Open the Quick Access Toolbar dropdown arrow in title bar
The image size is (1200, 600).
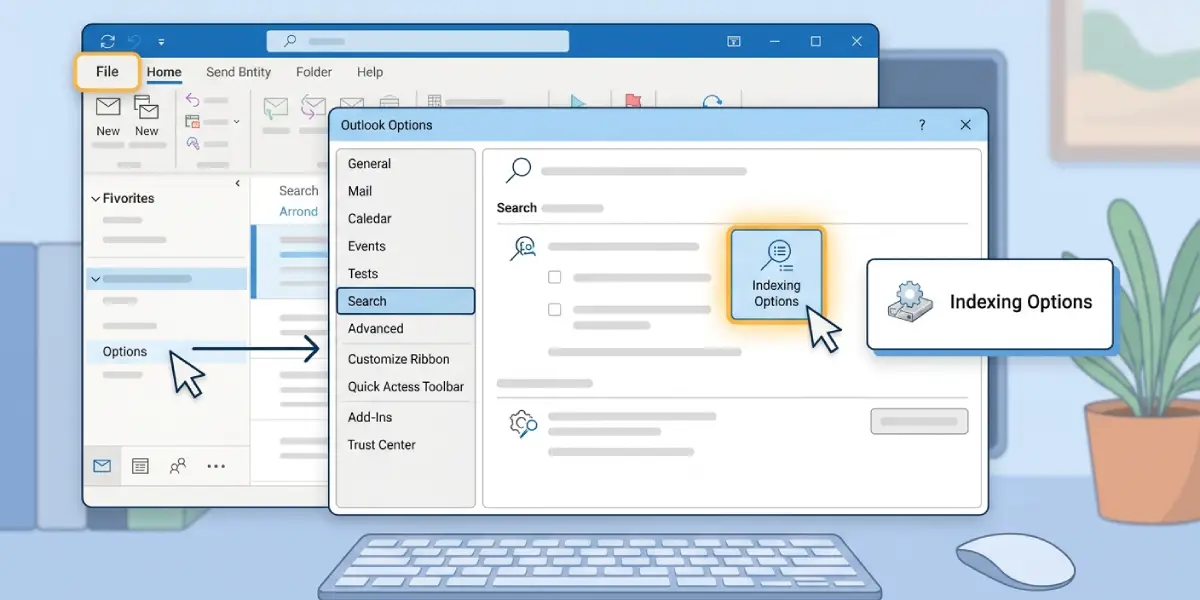point(162,42)
